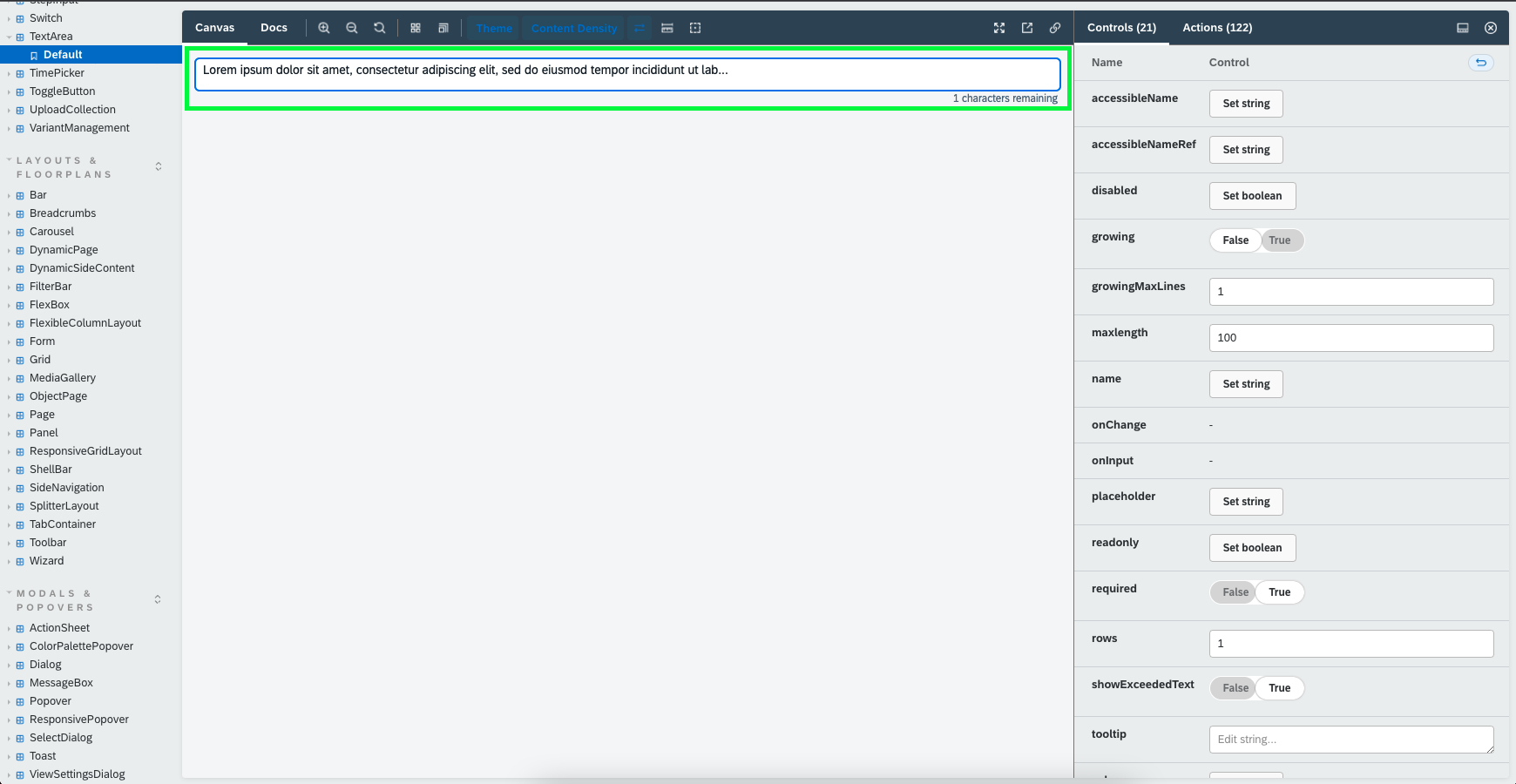Screen dimensions: 1516x784
Task: Reset the canvas zoom level
Action: pyautogui.click(x=379, y=28)
